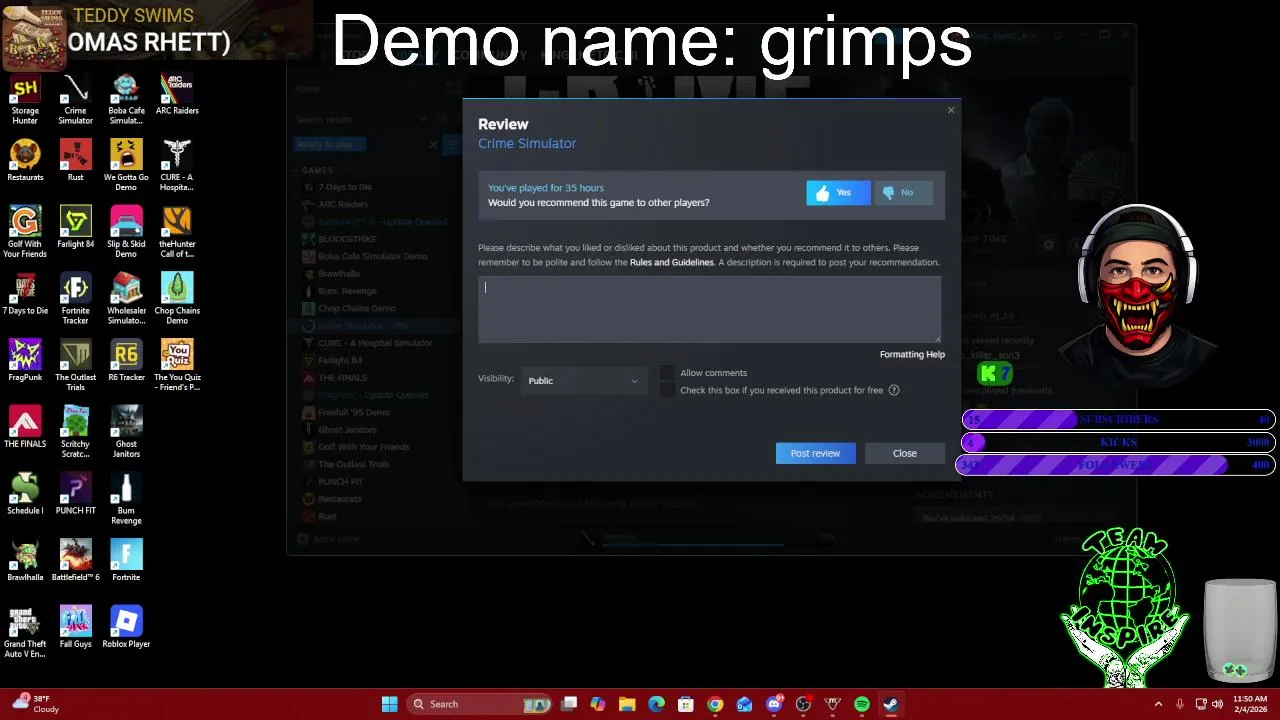Screen dimensions: 1280x720
Task: Switch to Steam in the taskbar
Action: (x=891, y=704)
